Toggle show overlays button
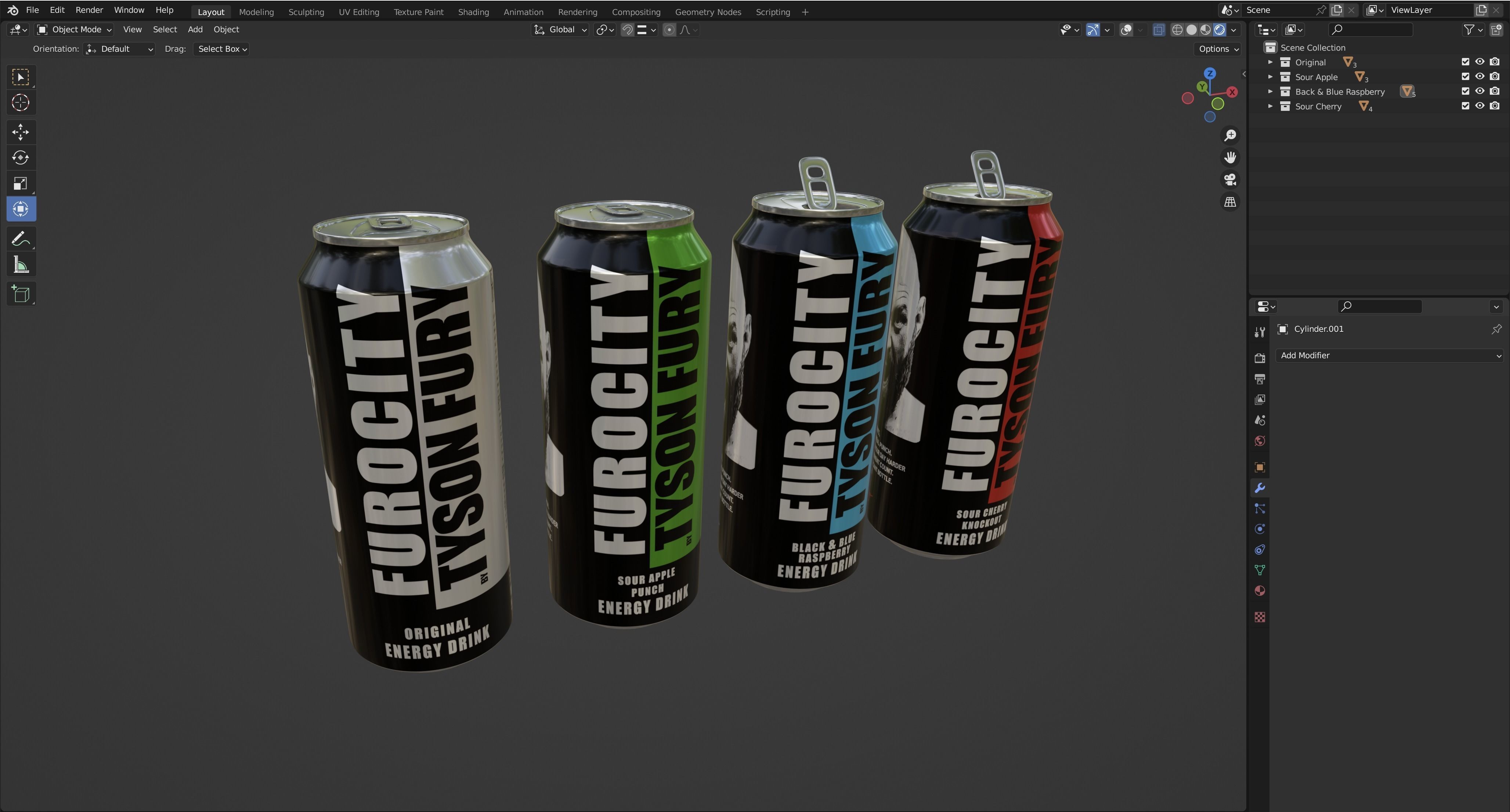 coord(1126,30)
